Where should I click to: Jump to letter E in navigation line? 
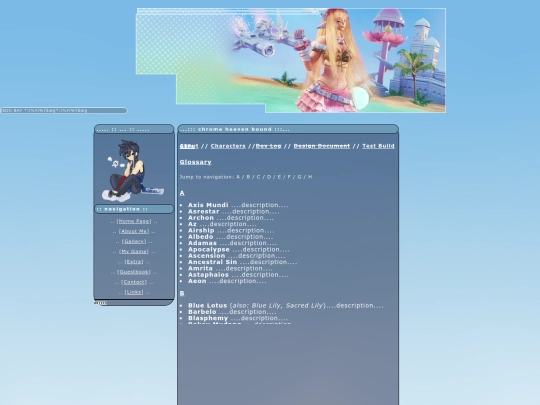[279, 177]
